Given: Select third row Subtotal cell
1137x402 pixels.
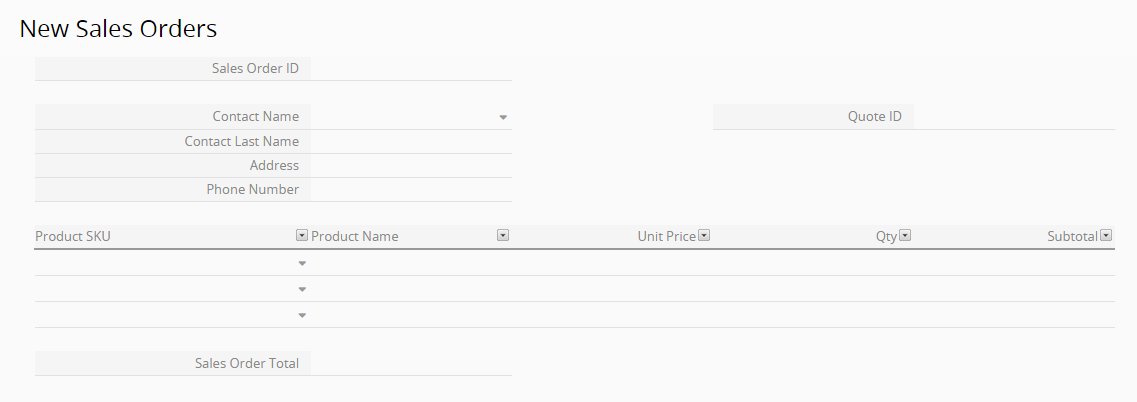Looking at the screenshot, I should click(1014, 315).
